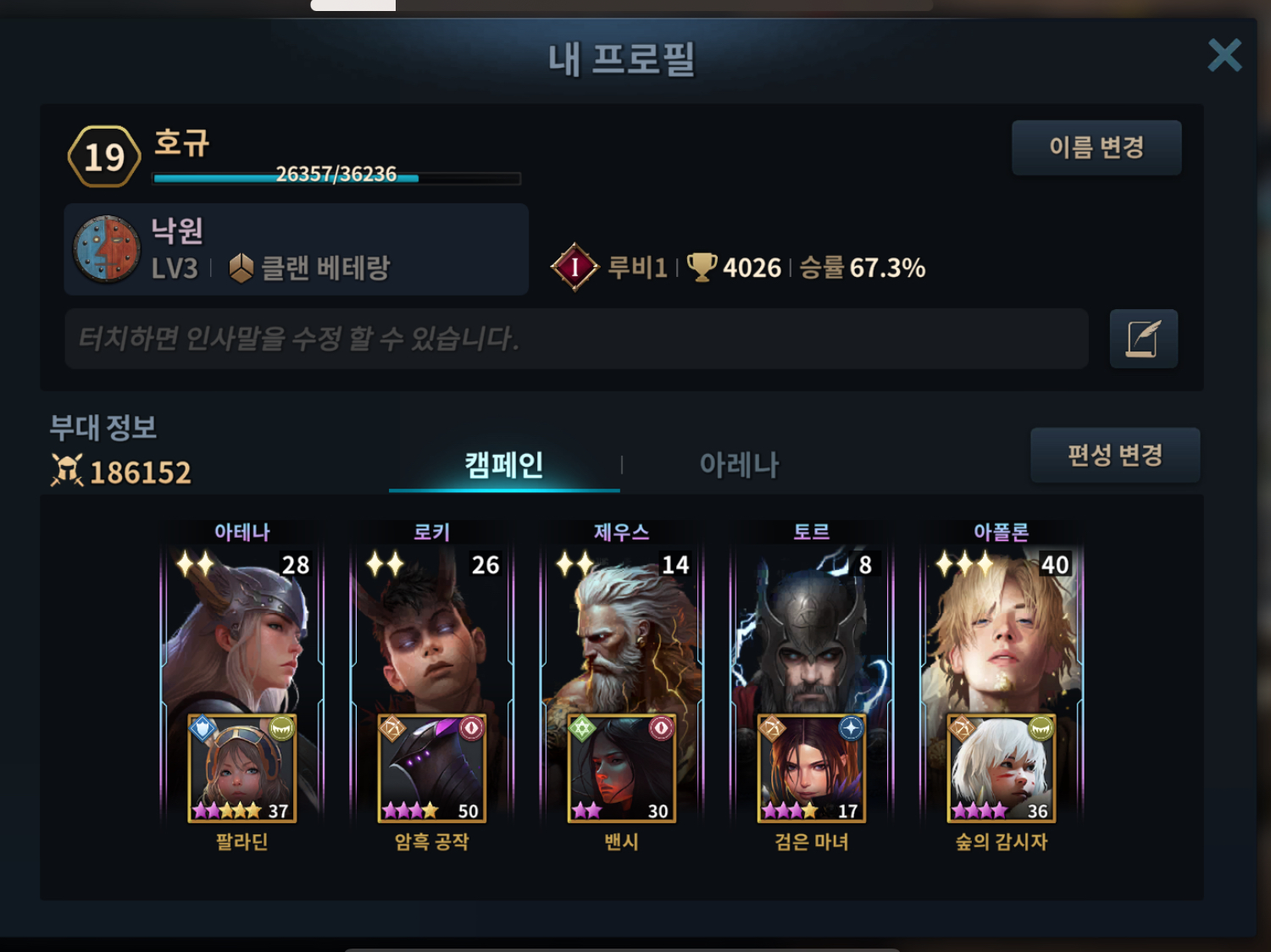Select the 팔라딘 unit portrait
This screenshot has height=952, width=1271.
(241, 768)
